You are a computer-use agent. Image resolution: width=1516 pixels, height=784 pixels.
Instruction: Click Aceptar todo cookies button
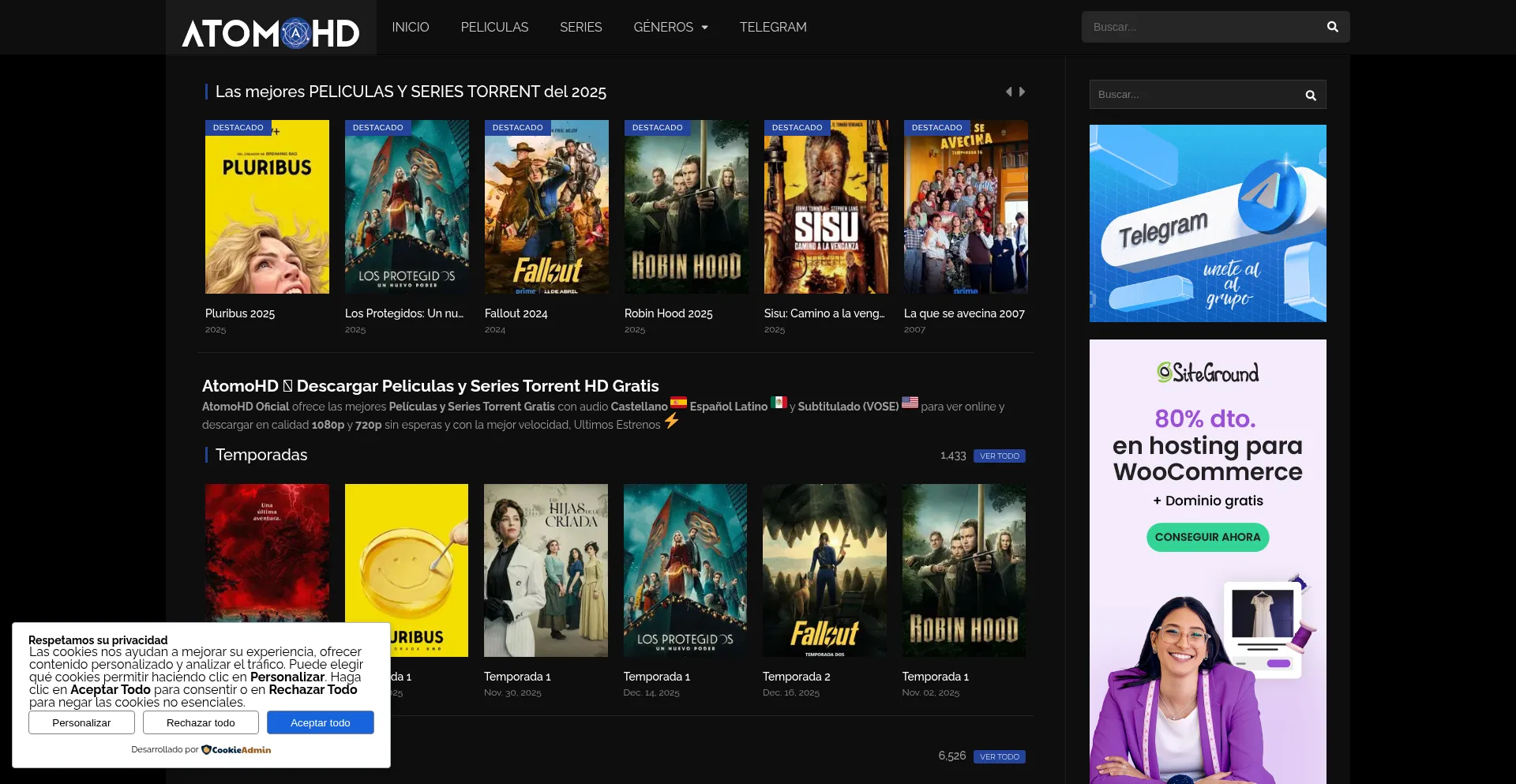coord(320,722)
